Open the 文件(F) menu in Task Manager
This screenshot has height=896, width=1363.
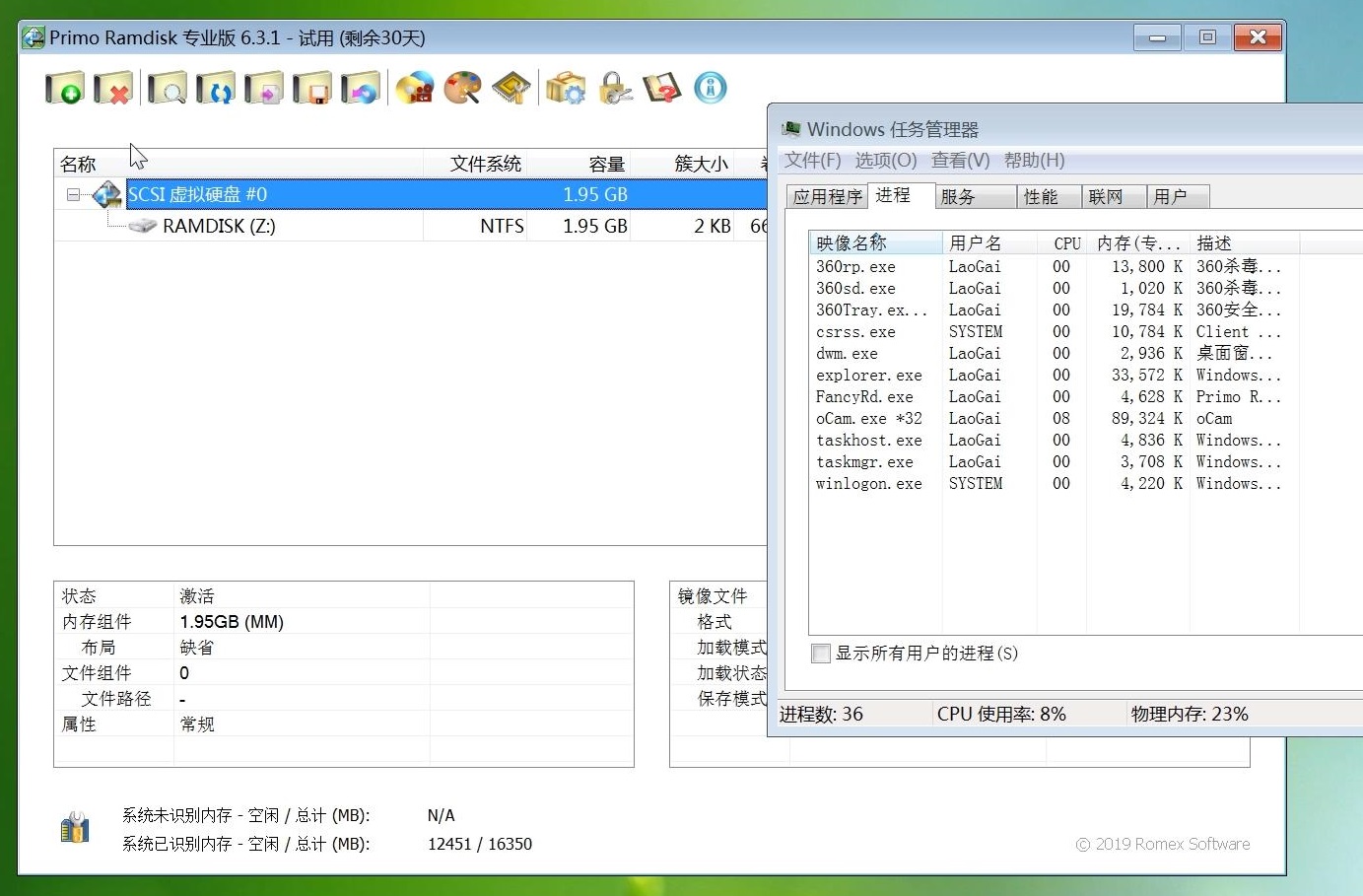813,160
